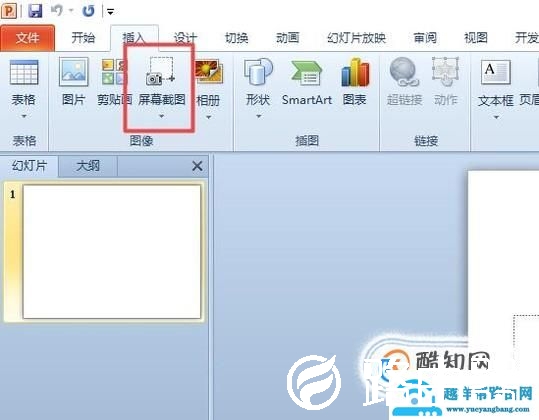Viewport: 539px width, 420px height.
Task: Click the PowerPoint application icon
Action: point(9,11)
